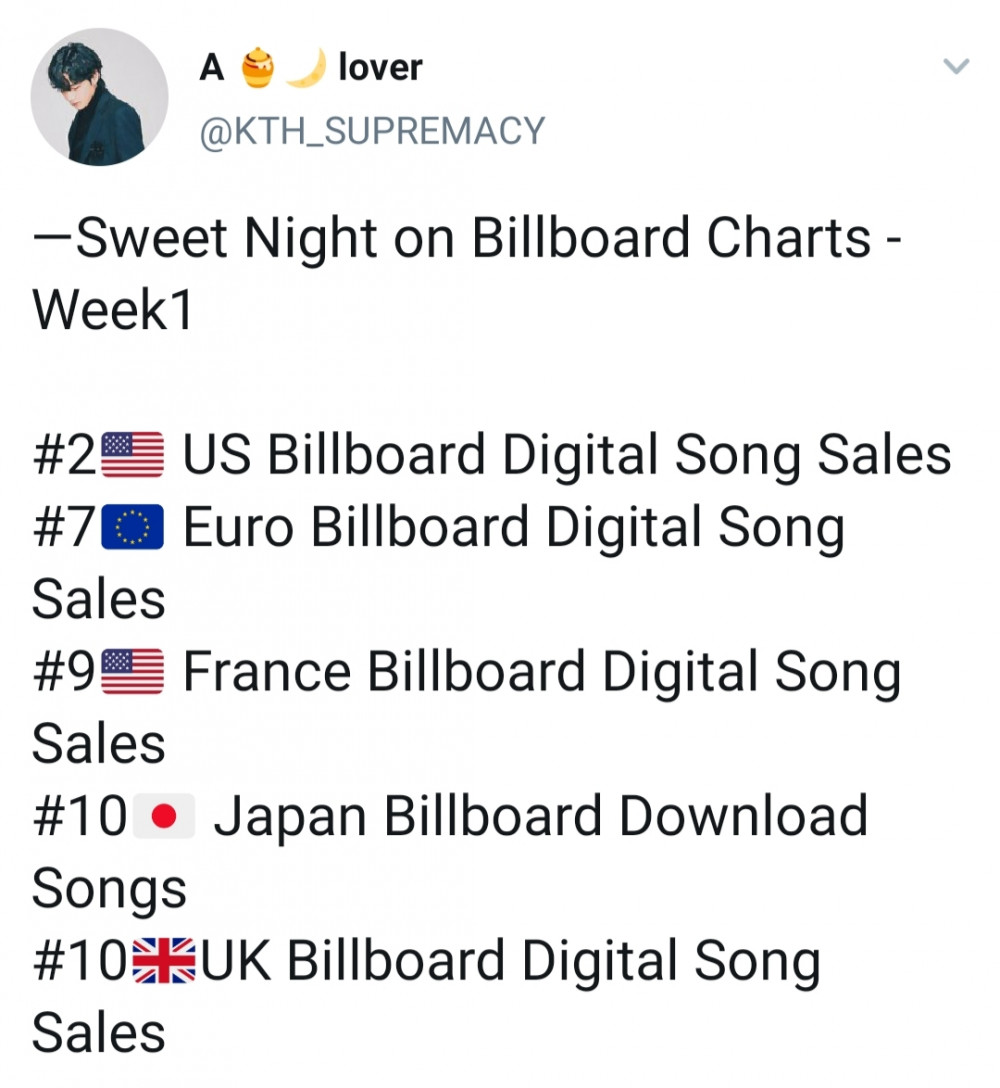The image size is (1000, 1088).
Task: Click the Japan flag emoji
Action: click(164, 816)
